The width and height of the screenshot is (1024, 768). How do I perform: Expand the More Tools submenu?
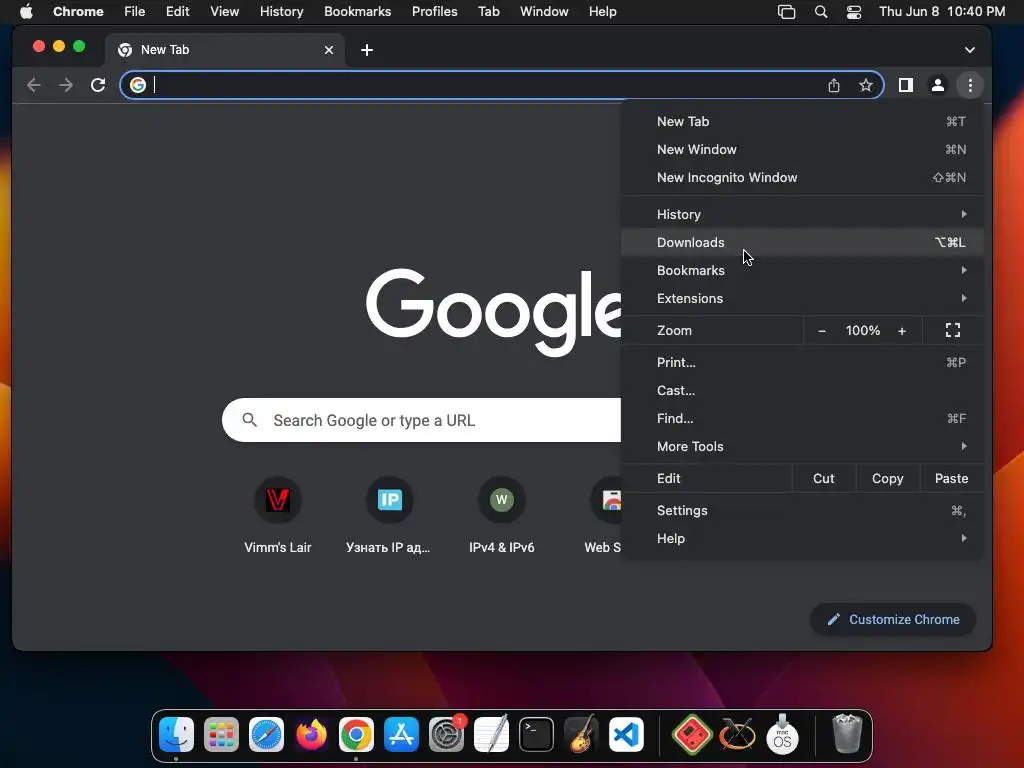click(802, 447)
